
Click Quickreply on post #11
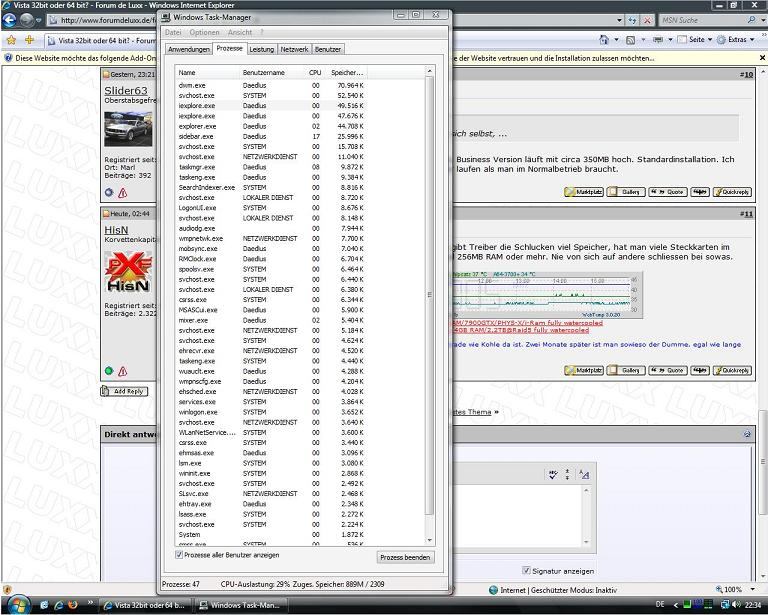pos(732,370)
